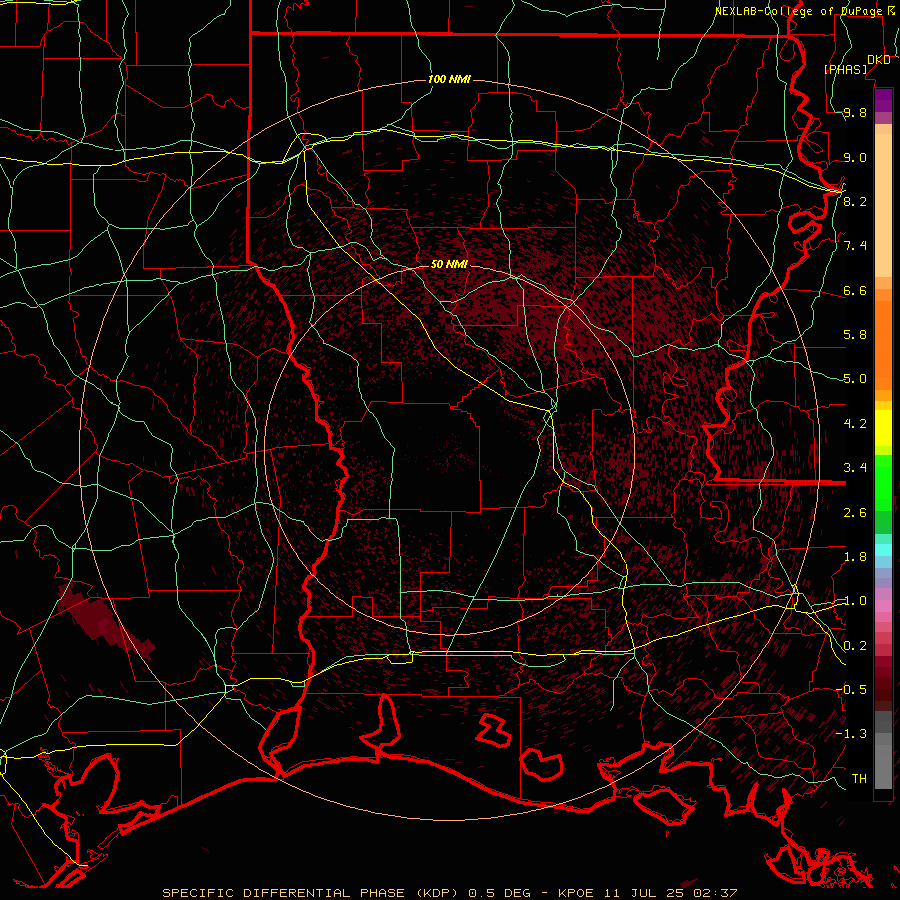Image resolution: width=900 pixels, height=900 pixels.
Task: Click the purple segment atop the color scale
Action: click(x=883, y=100)
